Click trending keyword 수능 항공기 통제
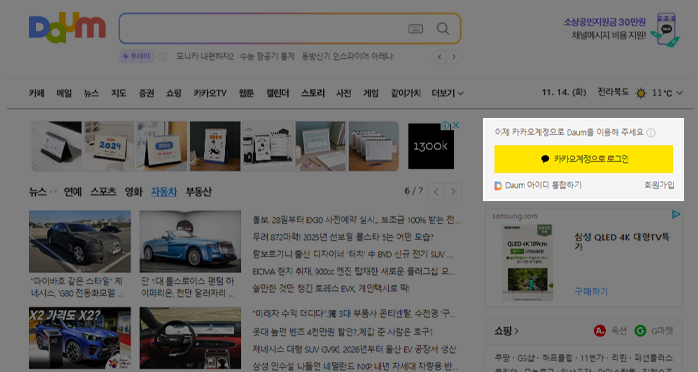The height and width of the screenshot is (372, 698). pyautogui.click(x=267, y=57)
